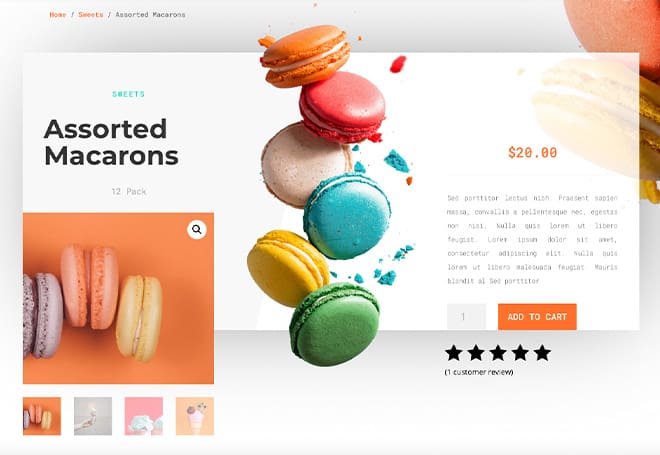Click the $20.00 price text
This screenshot has width=660, height=455.
pyautogui.click(x=532, y=152)
